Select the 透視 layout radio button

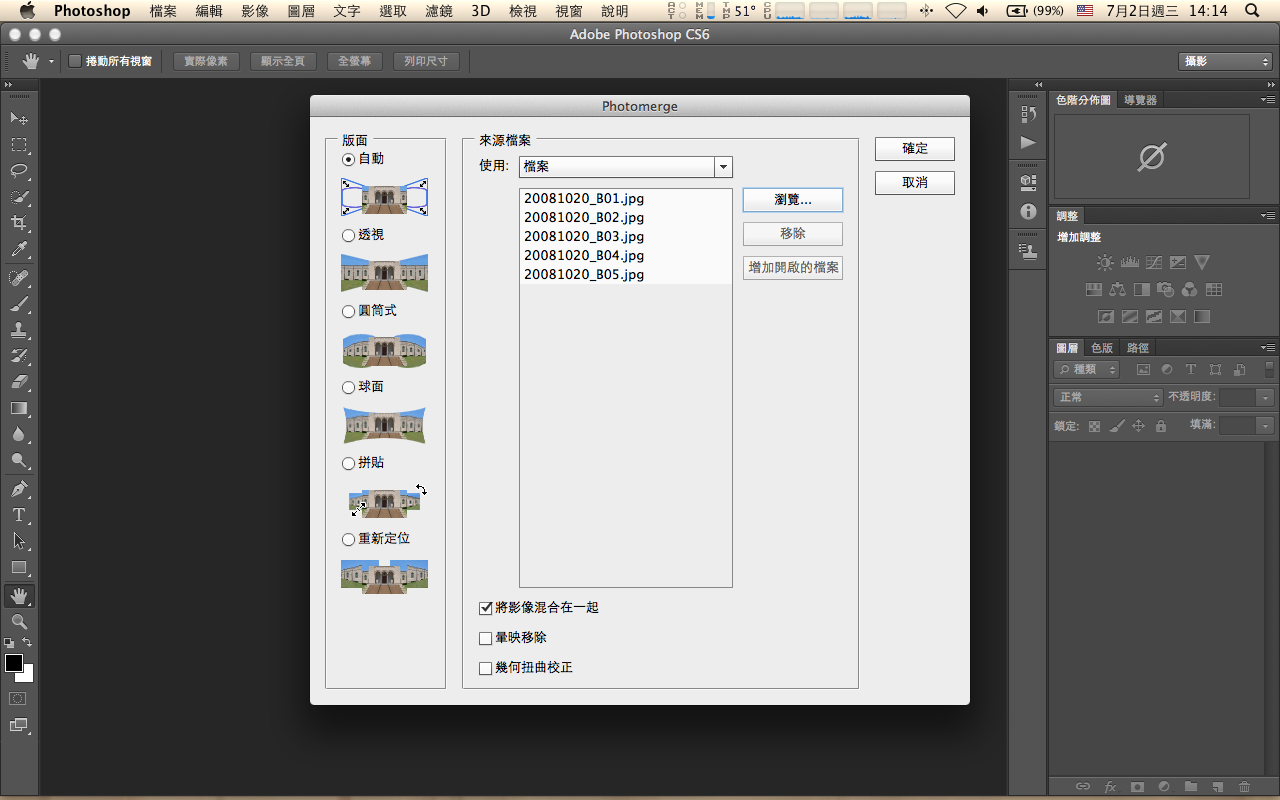[x=348, y=235]
